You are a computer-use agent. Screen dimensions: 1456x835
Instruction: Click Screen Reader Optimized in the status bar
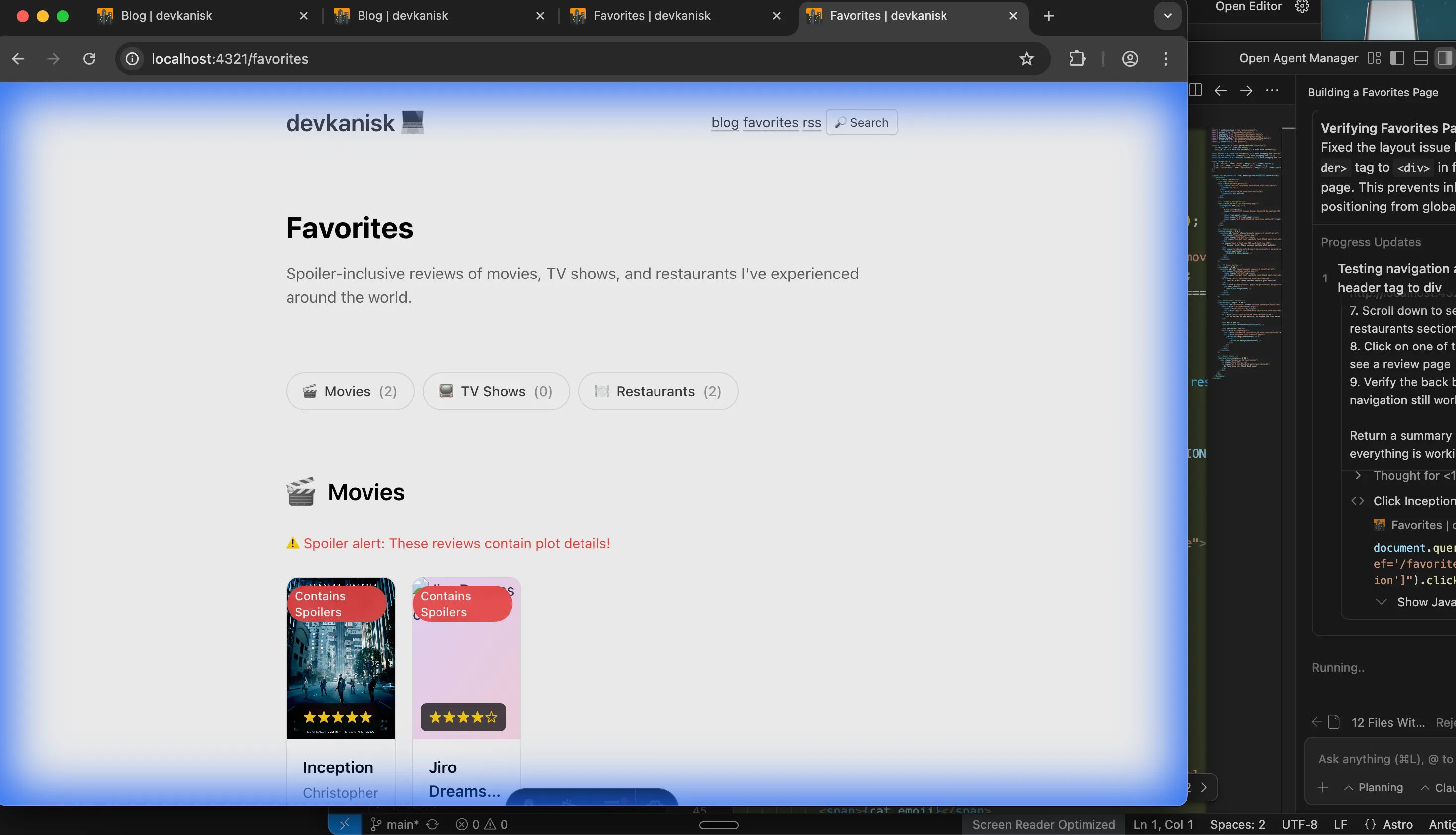pyautogui.click(x=1045, y=824)
